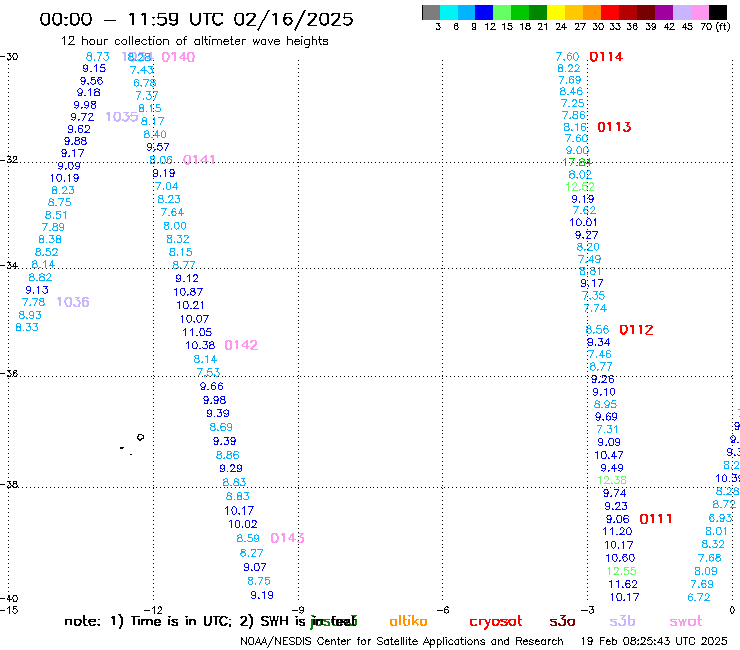
Task: Click the date range title 00:00 – 11:59 UTC
Action: pyautogui.click(x=196, y=20)
